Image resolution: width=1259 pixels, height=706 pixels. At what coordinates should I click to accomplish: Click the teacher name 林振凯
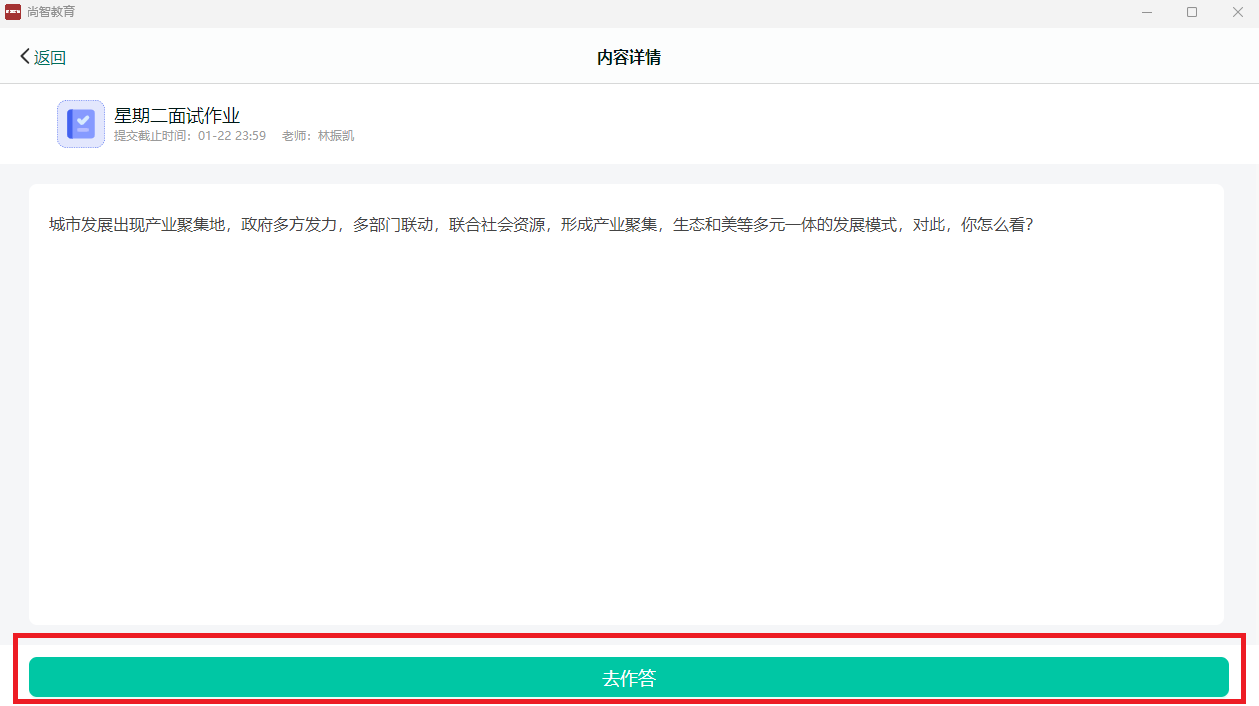[x=336, y=136]
